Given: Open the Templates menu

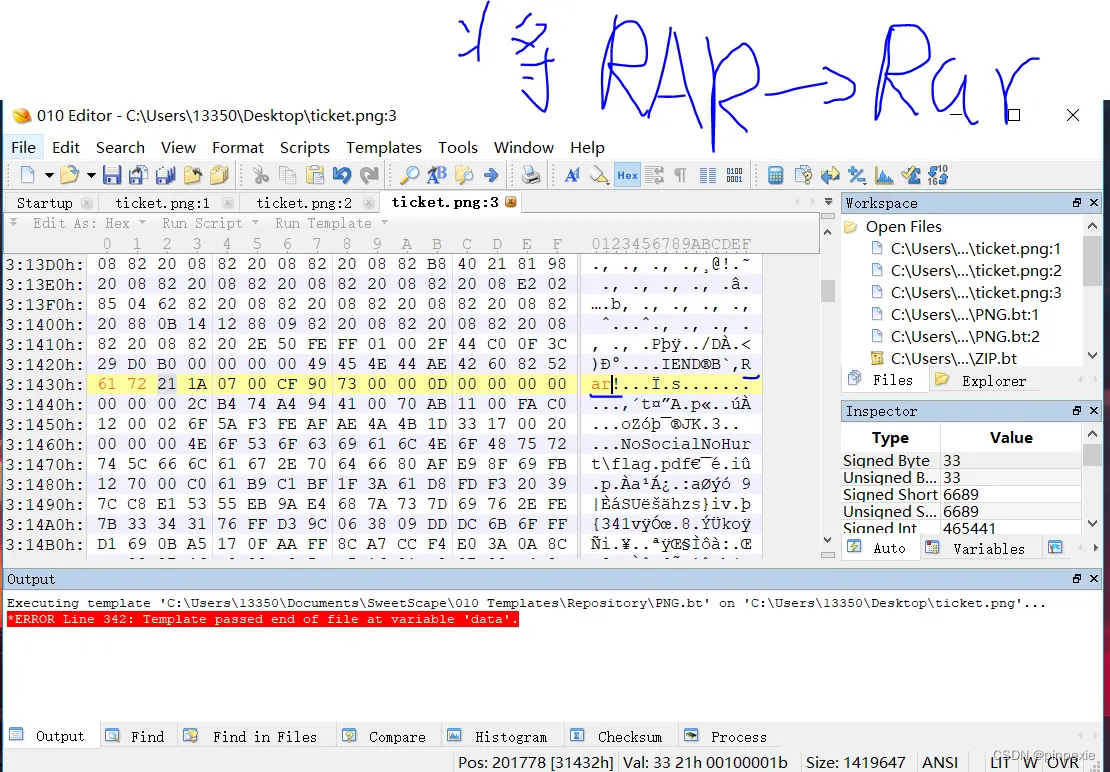Looking at the screenshot, I should [384, 147].
